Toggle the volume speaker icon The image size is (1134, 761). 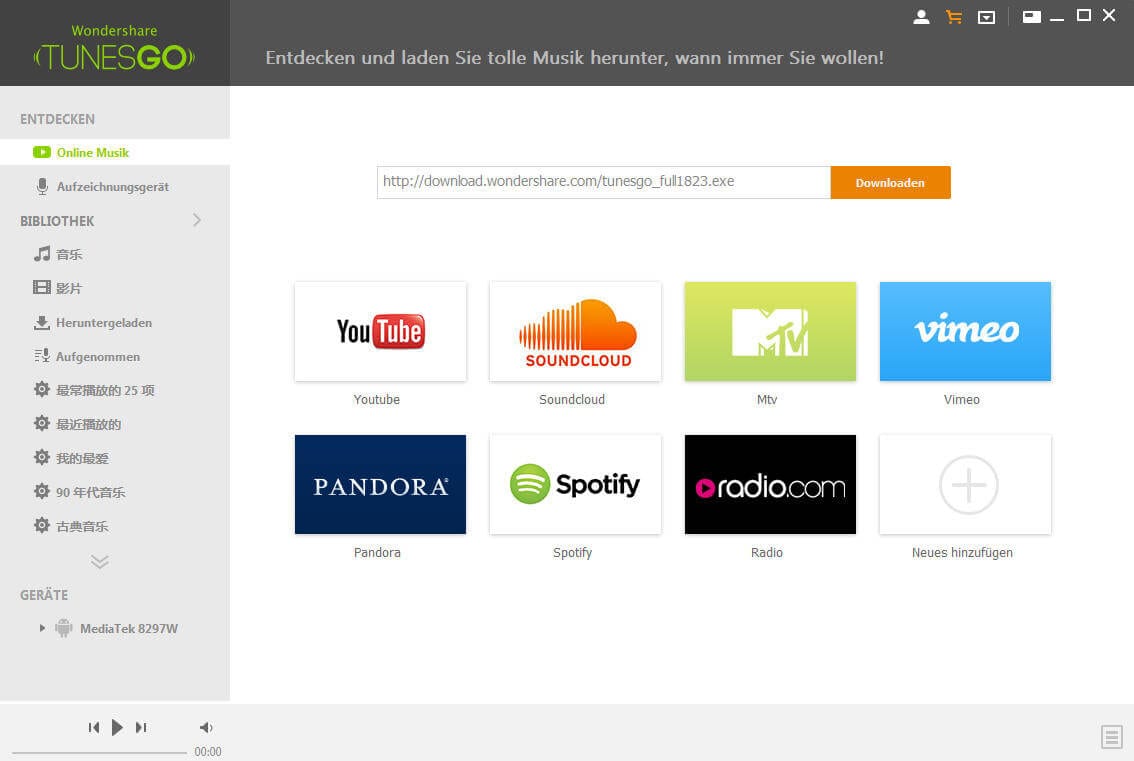206,727
